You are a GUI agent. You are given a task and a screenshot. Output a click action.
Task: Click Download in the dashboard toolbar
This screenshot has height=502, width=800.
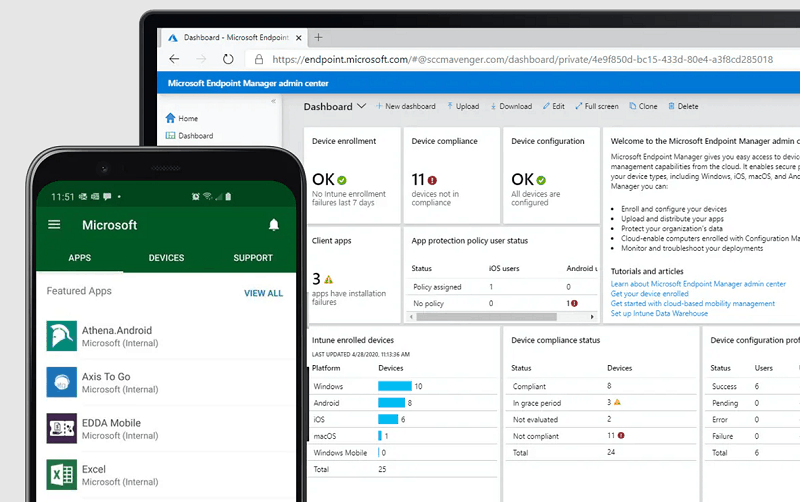pos(511,106)
